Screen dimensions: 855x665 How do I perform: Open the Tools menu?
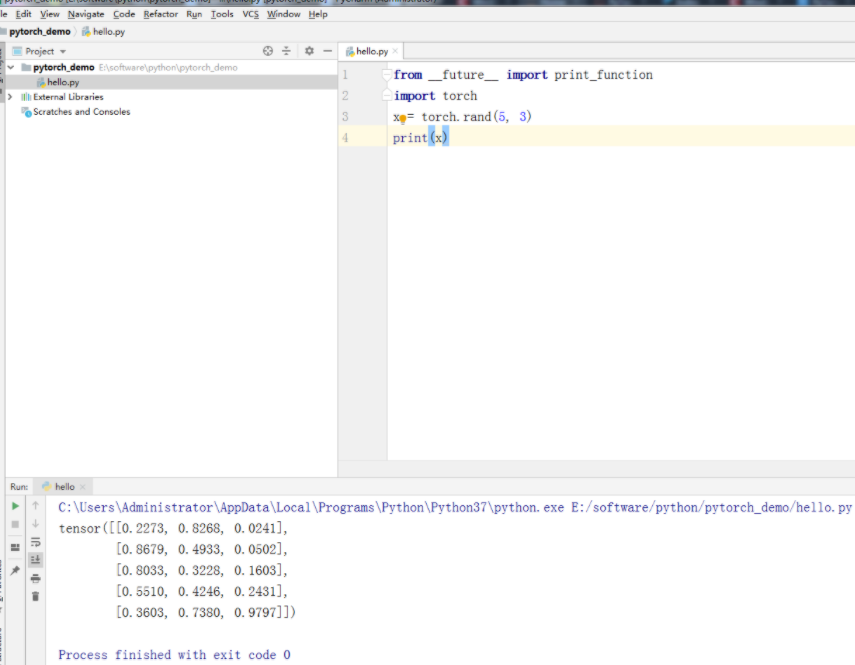click(x=222, y=14)
